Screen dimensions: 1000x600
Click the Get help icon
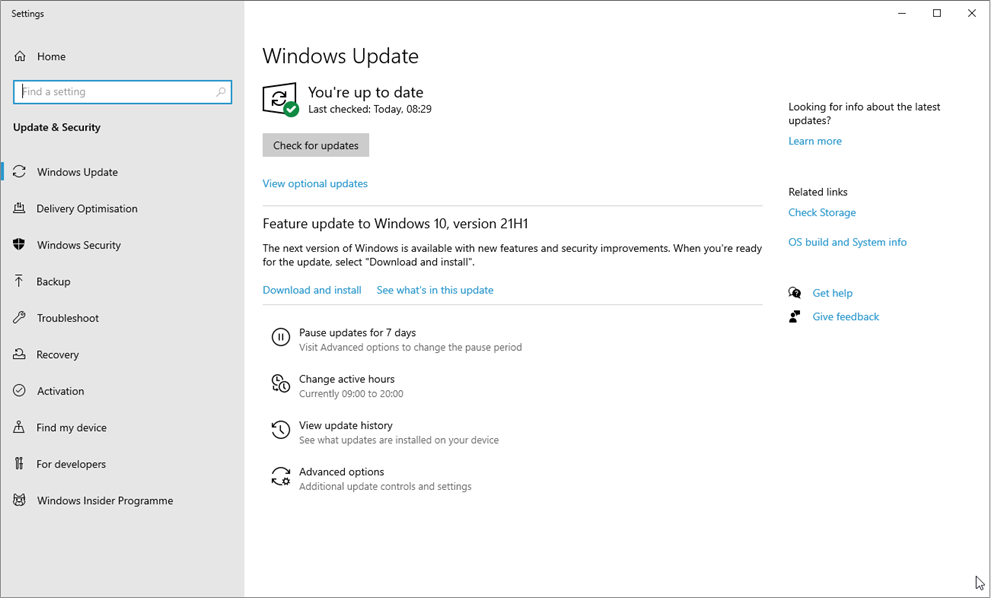pyautogui.click(x=795, y=293)
